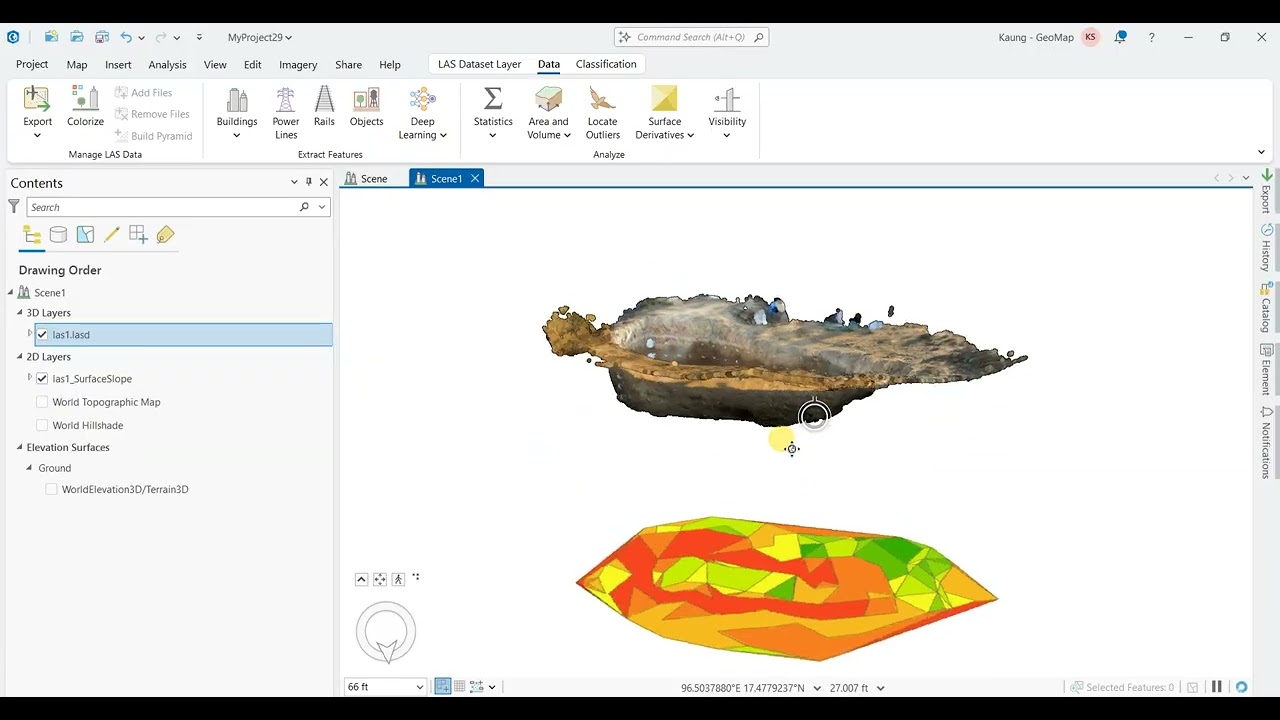1280x720 pixels.
Task: Open the Analysis ribbon tab
Action: point(167,64)
